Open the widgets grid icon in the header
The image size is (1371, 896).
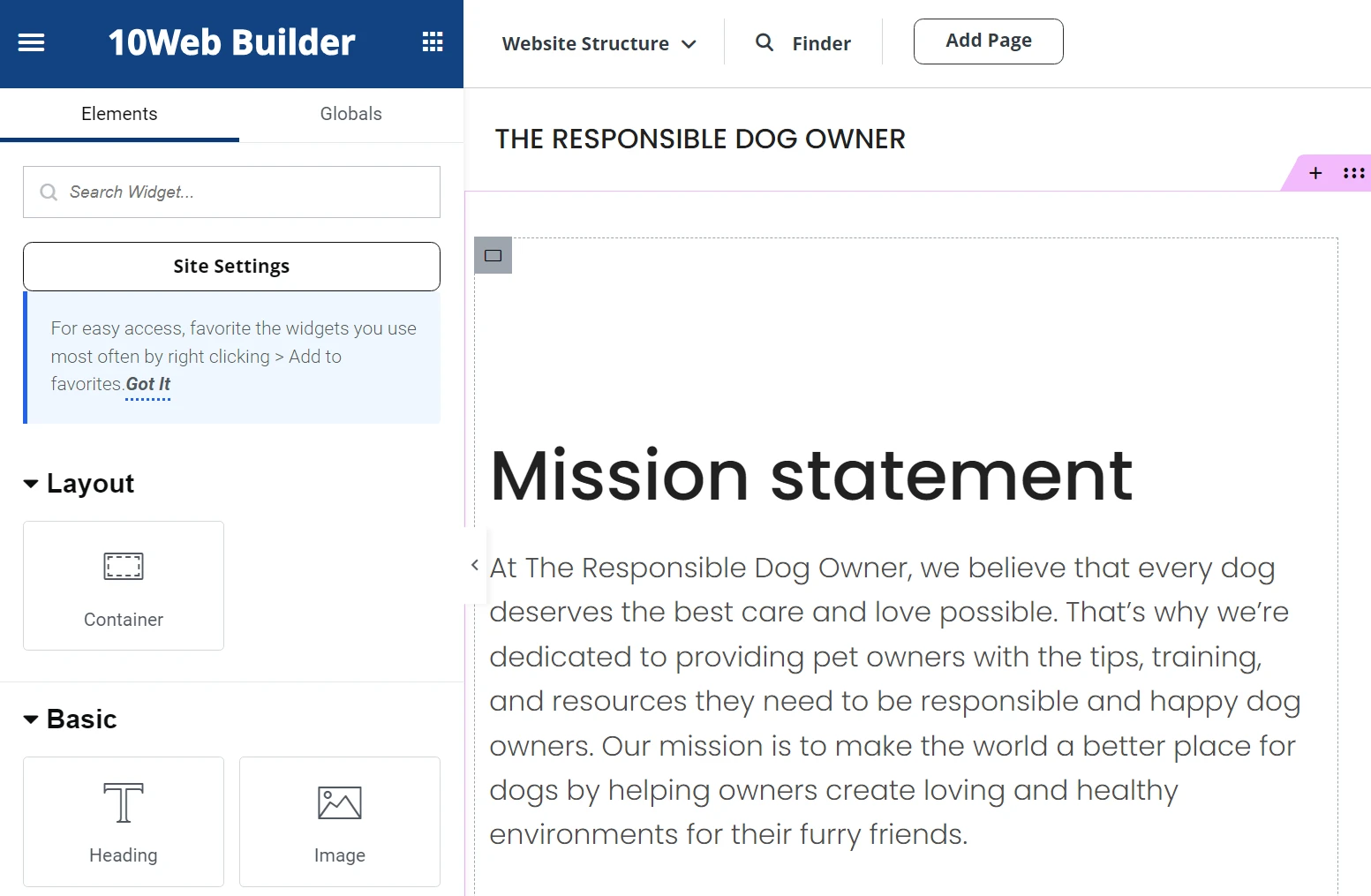tap(433, 42)
